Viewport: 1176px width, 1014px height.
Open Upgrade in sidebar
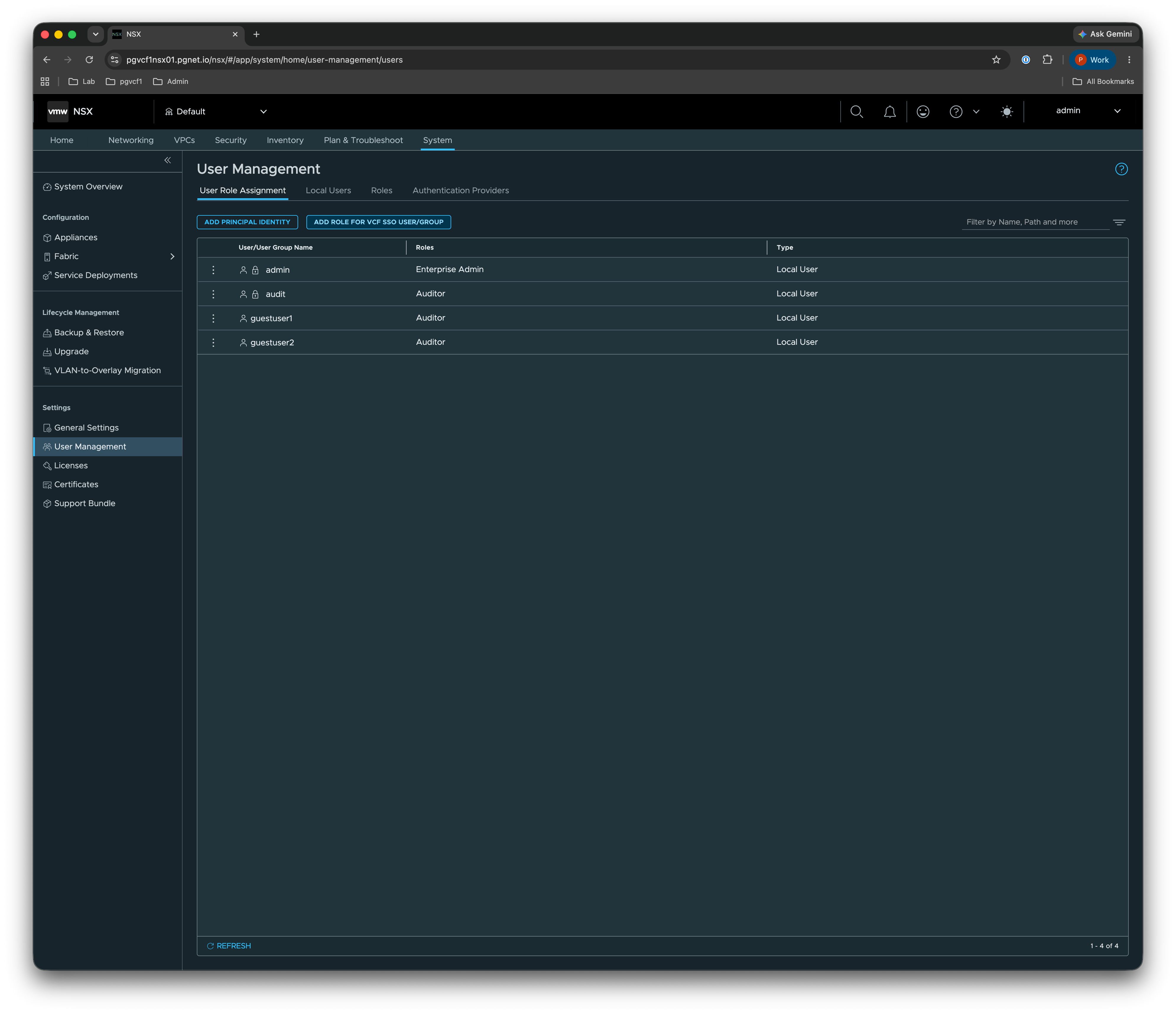click(x=66, y=352)
